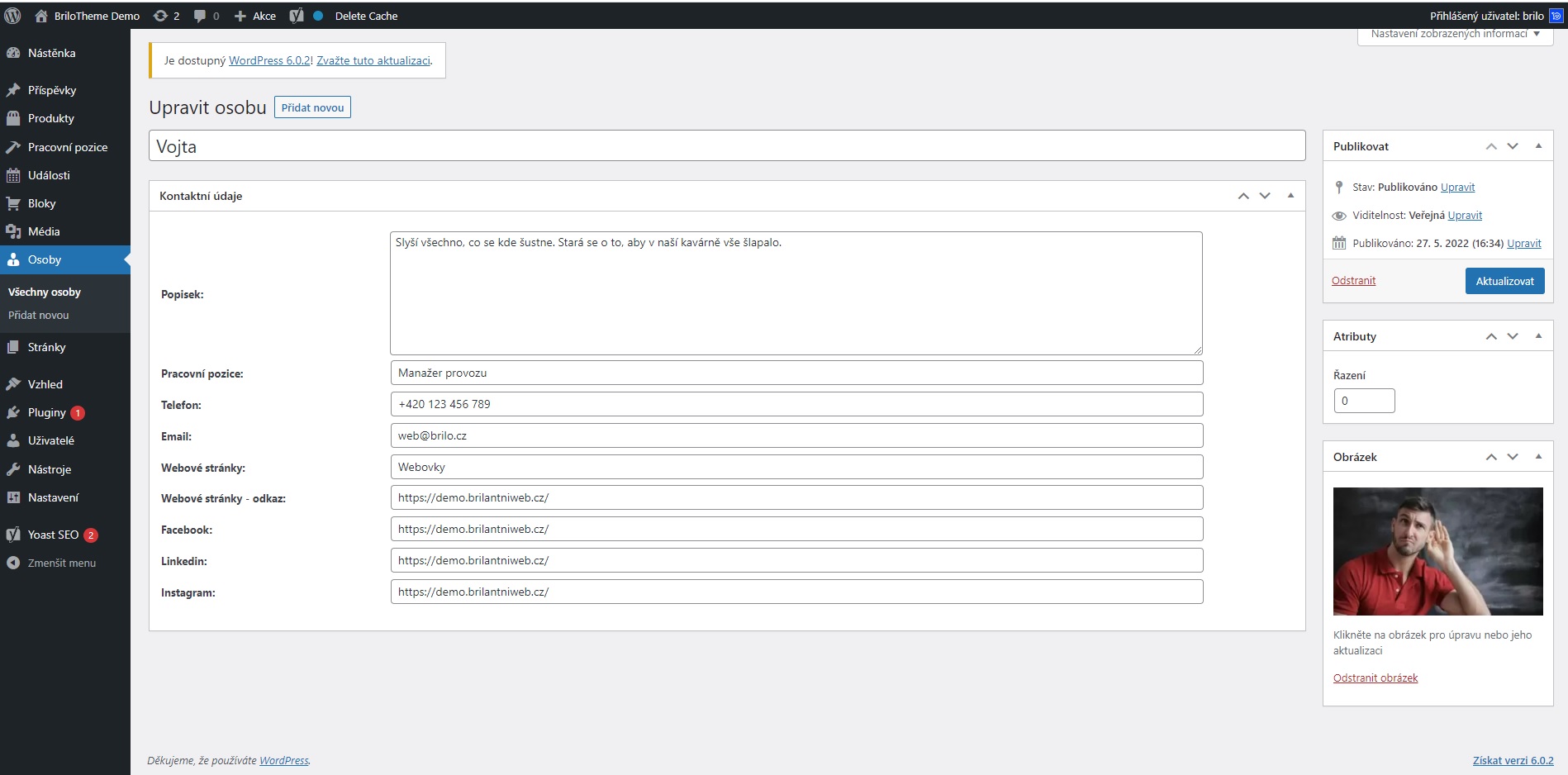Open the brilo user avatar icon

click(1556, 16)
